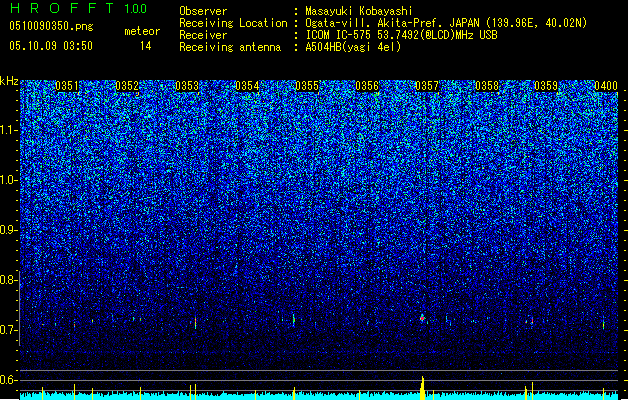
Task: Select the filename 0510090350.png
Action: [51, 27]
